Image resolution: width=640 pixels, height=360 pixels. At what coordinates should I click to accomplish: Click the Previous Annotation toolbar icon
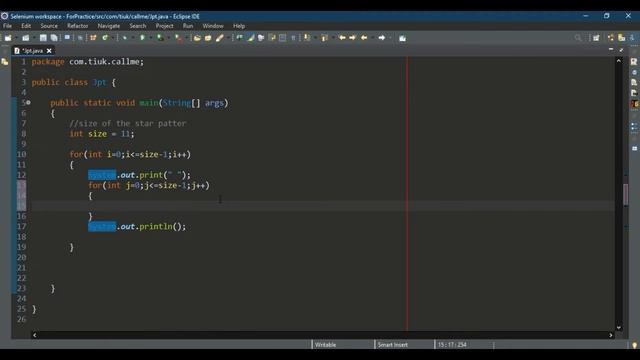click(324, 38)
